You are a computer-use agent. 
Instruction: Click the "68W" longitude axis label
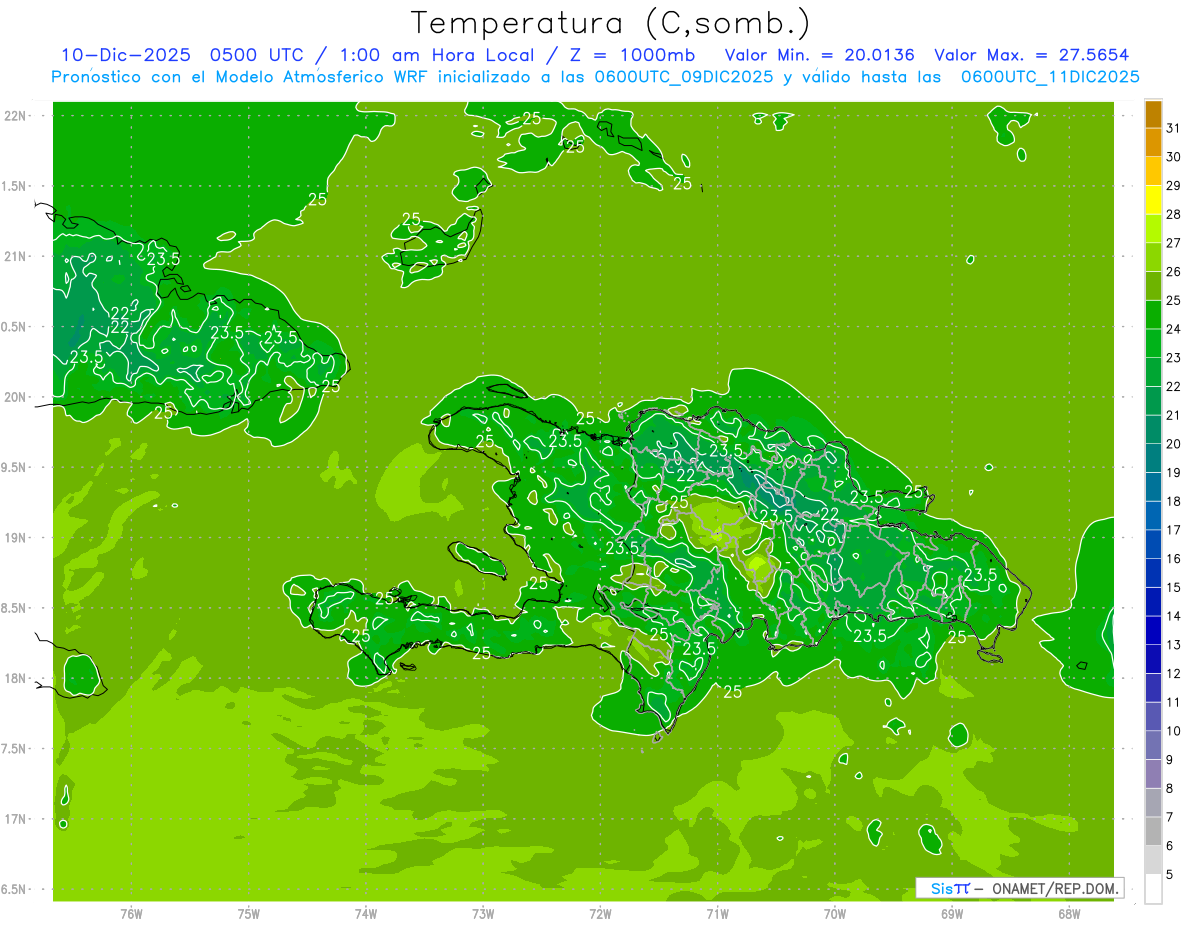coord(1069,915)
